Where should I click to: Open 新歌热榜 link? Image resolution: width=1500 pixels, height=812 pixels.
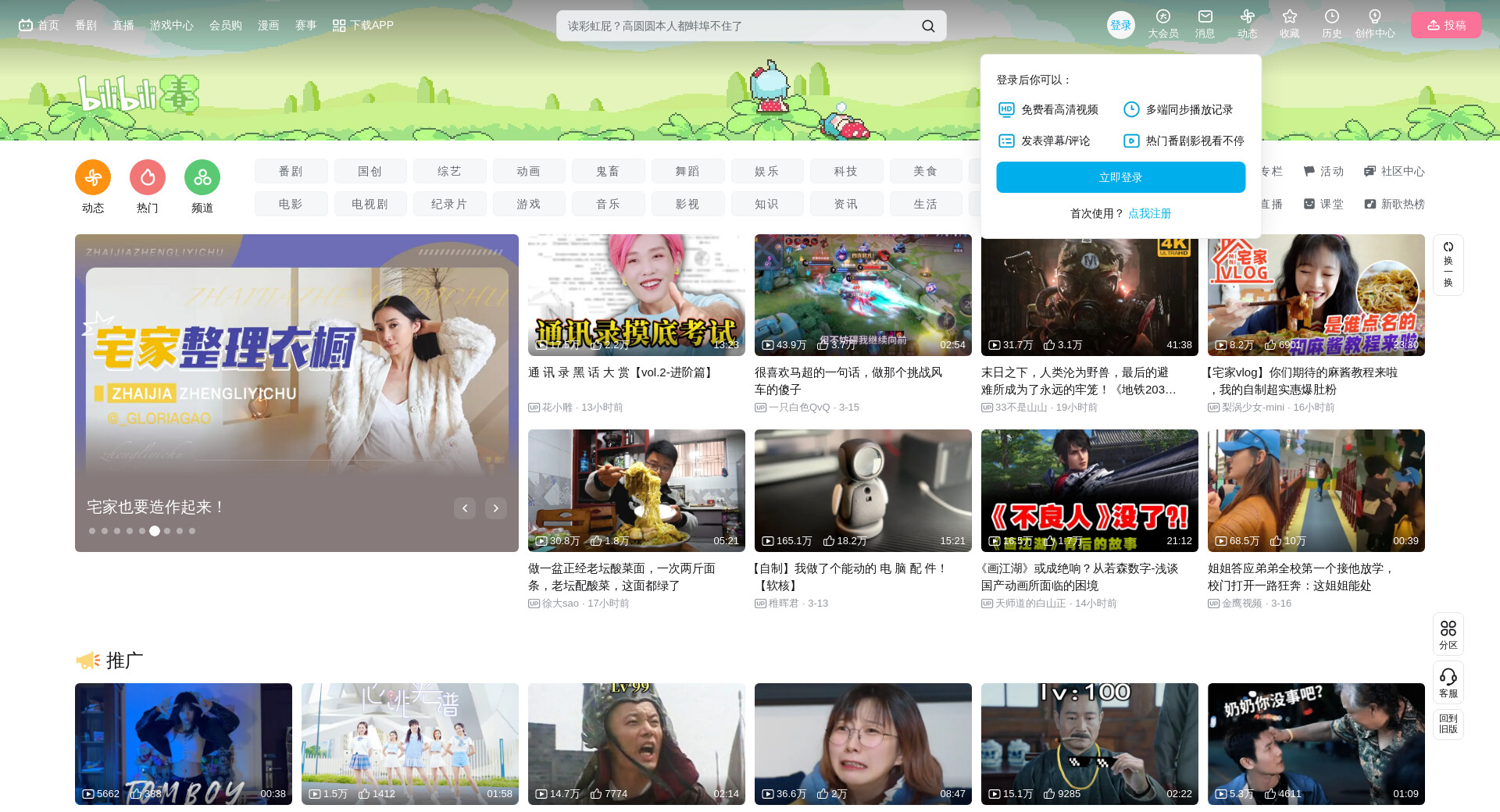pos(1395,204)
